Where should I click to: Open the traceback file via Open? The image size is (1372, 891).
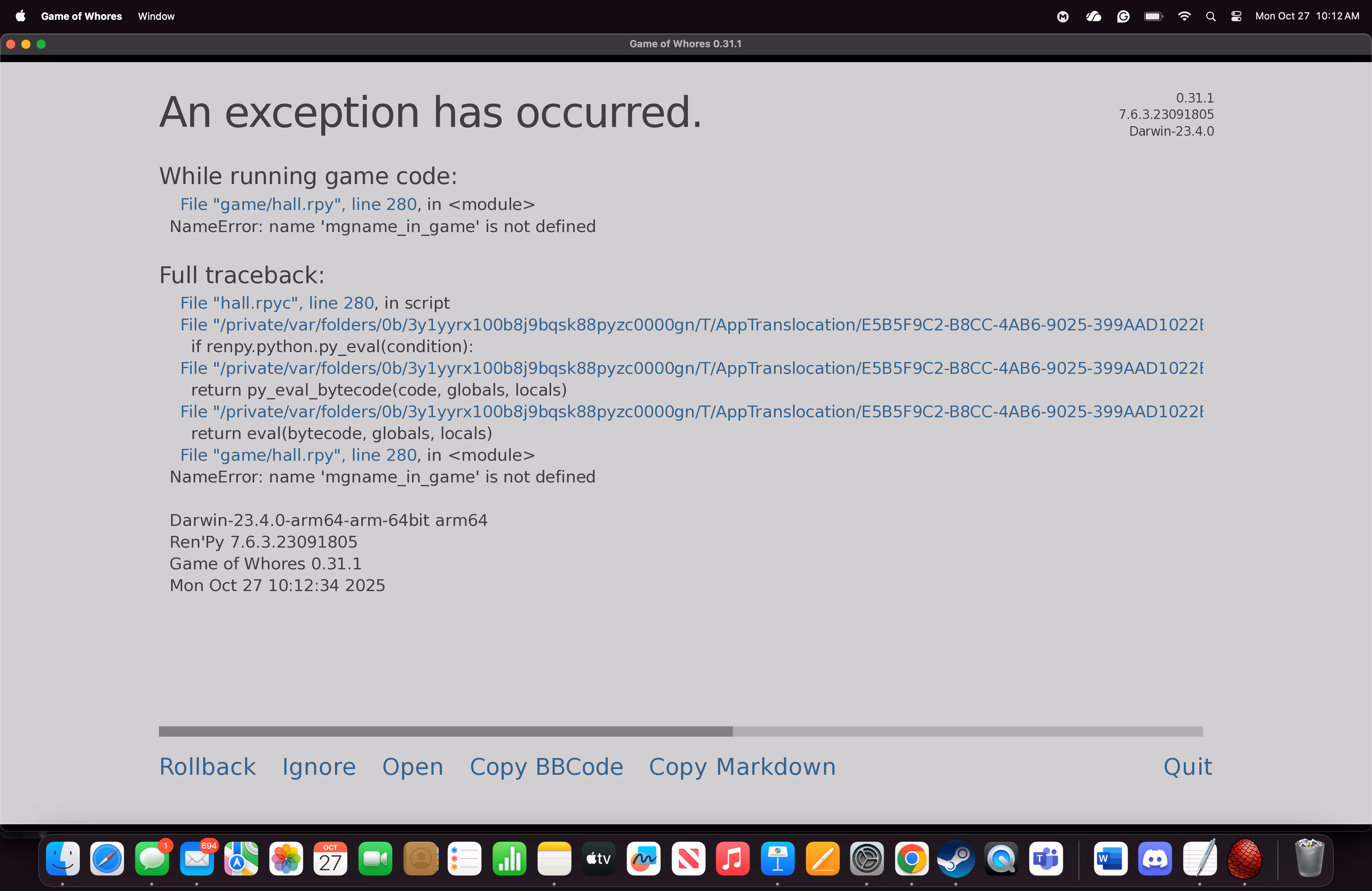[x=412, y=766]
